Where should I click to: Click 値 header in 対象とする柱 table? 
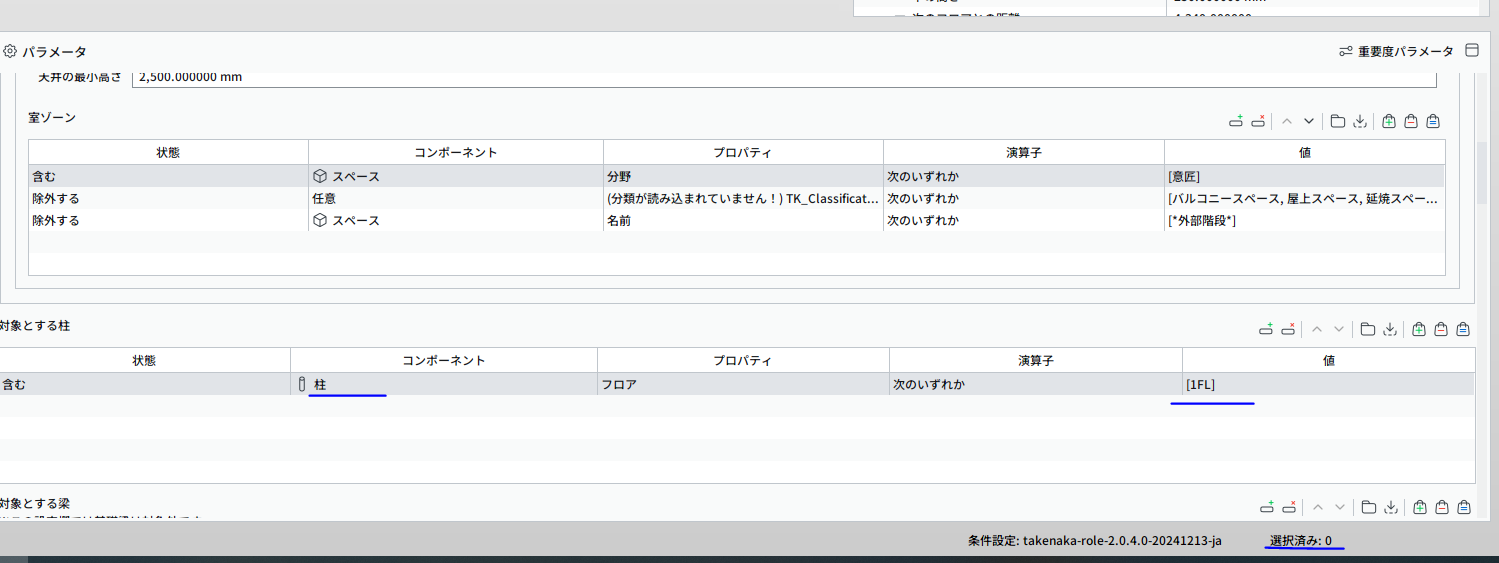click(x=1328, y=360)
